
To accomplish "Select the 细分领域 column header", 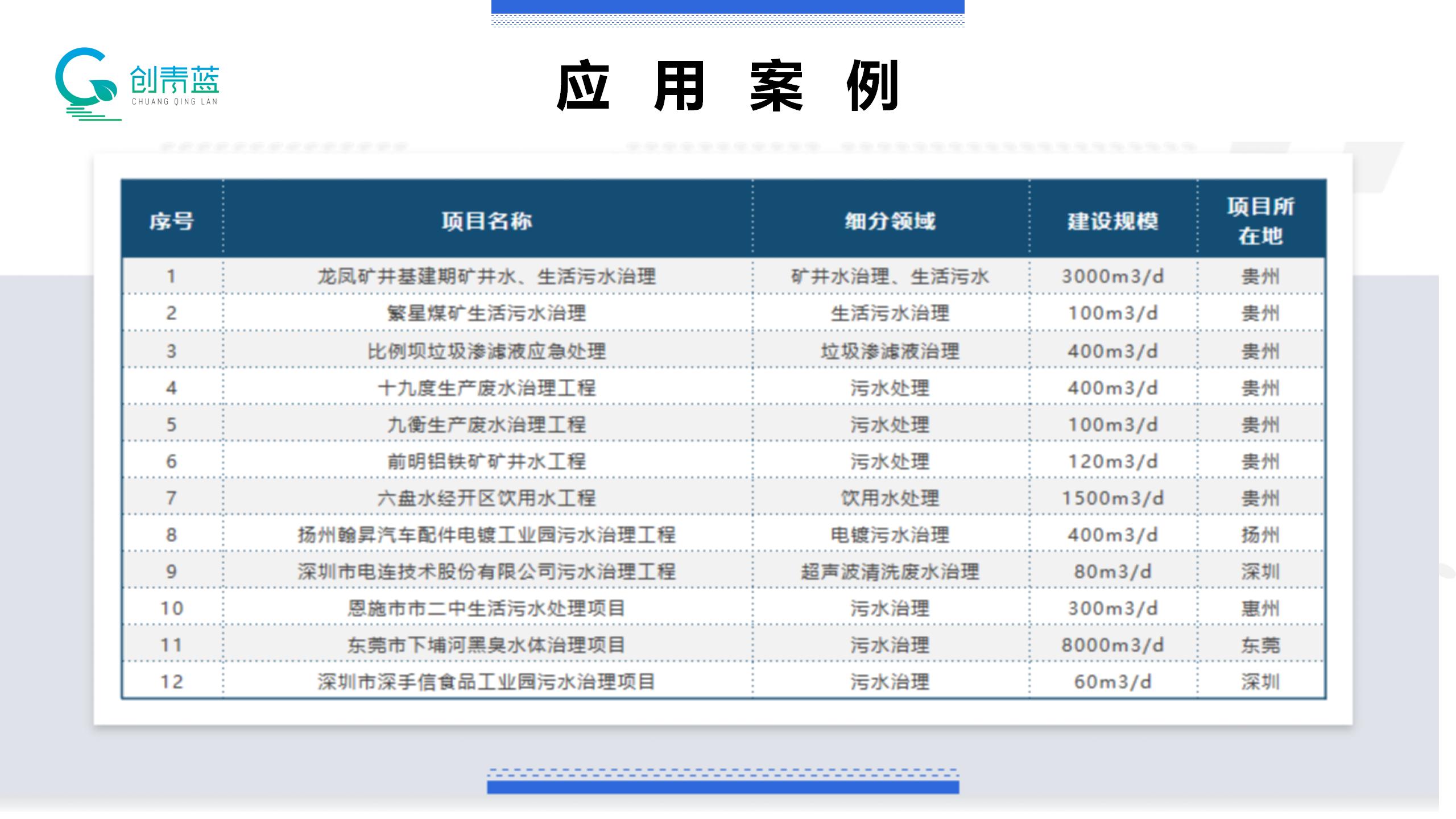I will [x=890, y=221].
